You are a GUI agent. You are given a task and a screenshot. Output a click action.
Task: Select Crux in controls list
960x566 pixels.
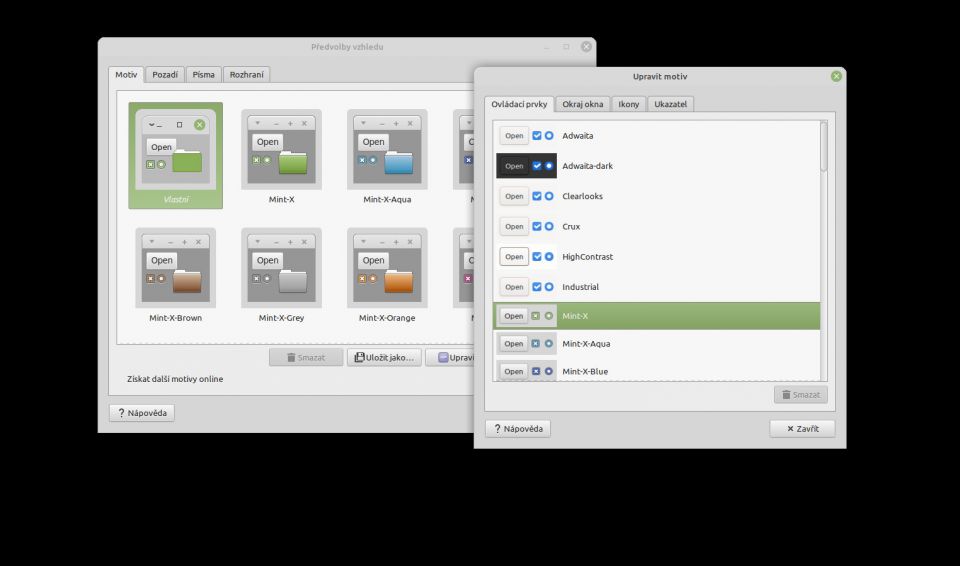(x=657, y=227)
